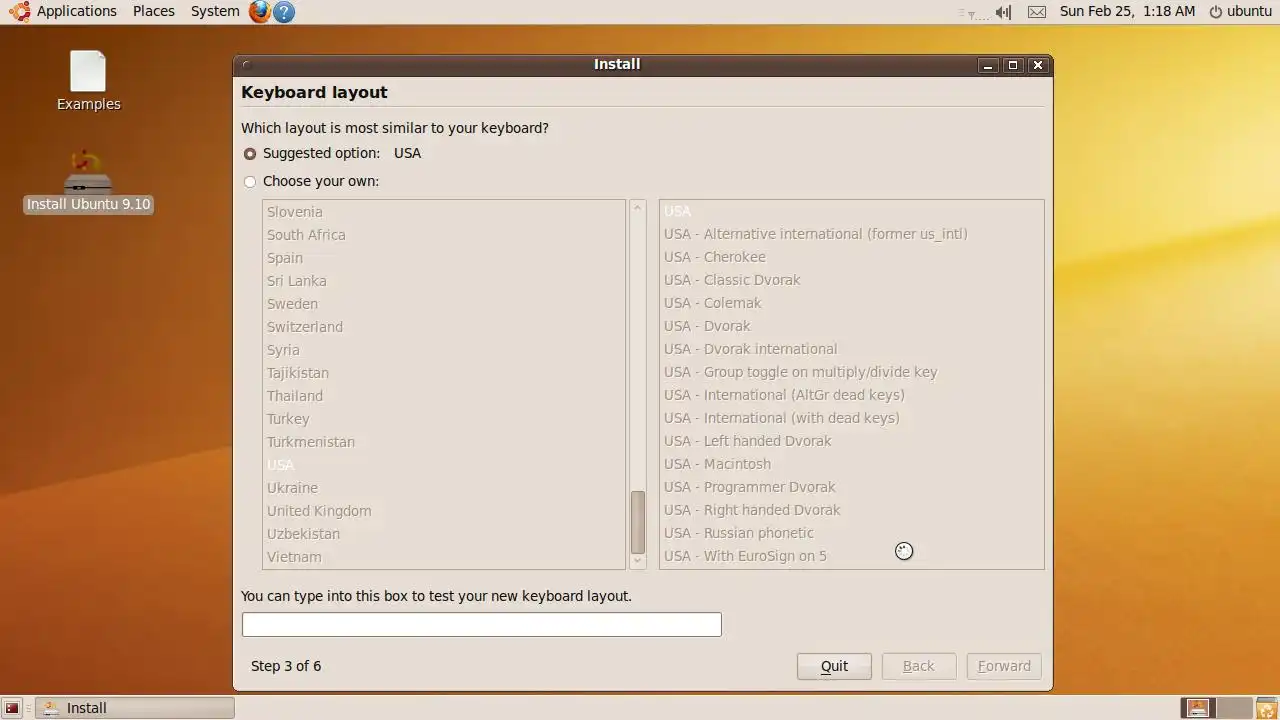Select Turkmenistan in the country list
The image size is (1280, 720).
[444, 442]
